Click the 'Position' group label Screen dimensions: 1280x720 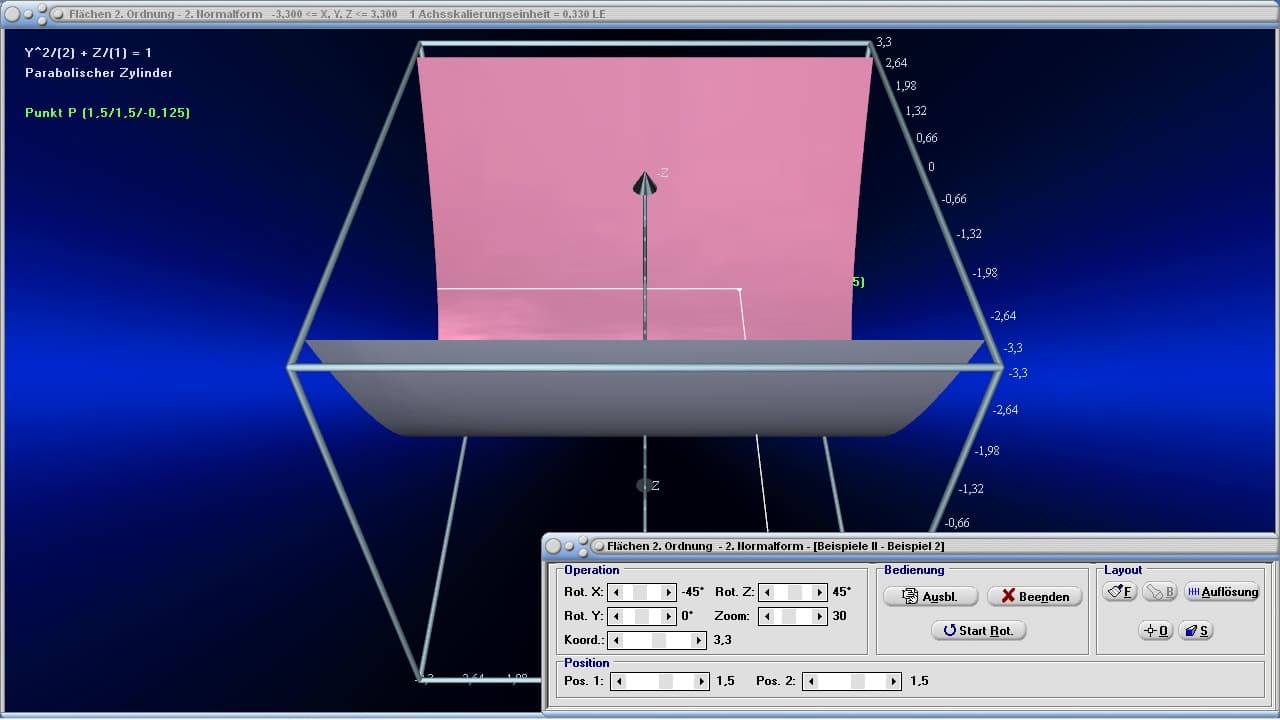click(x=586, y=663)
